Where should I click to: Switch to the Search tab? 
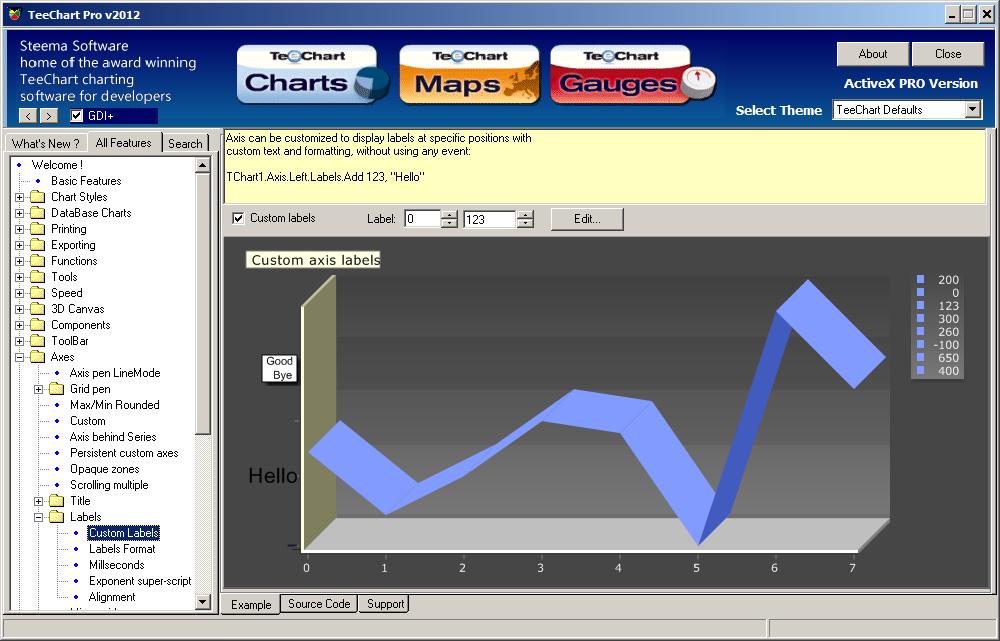click(x=185, y=144)
